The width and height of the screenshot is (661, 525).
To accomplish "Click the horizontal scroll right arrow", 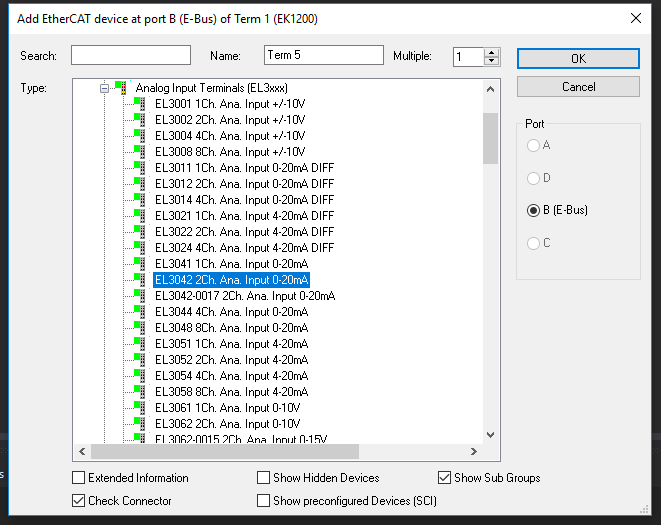I will tap(474, 452).
